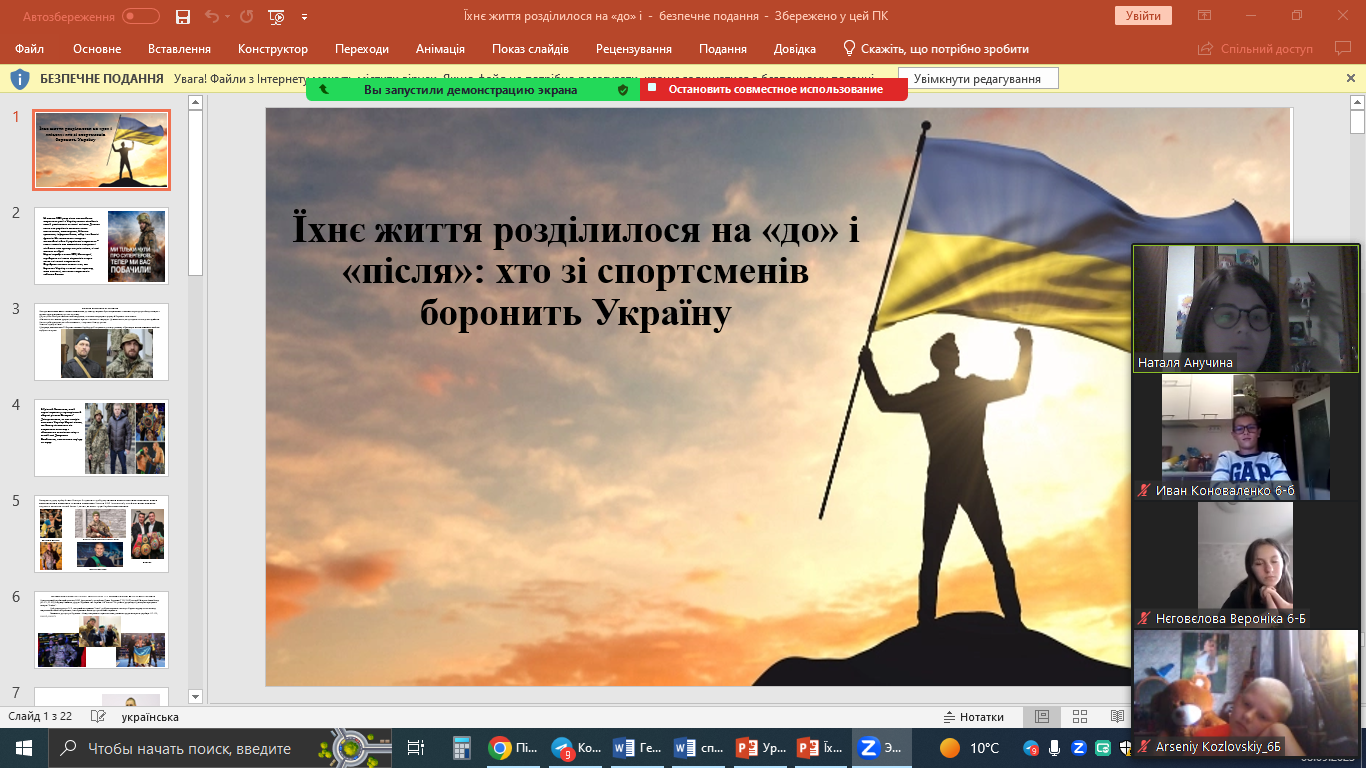
Task: Open the Подання tab
Action: (723, 49)
